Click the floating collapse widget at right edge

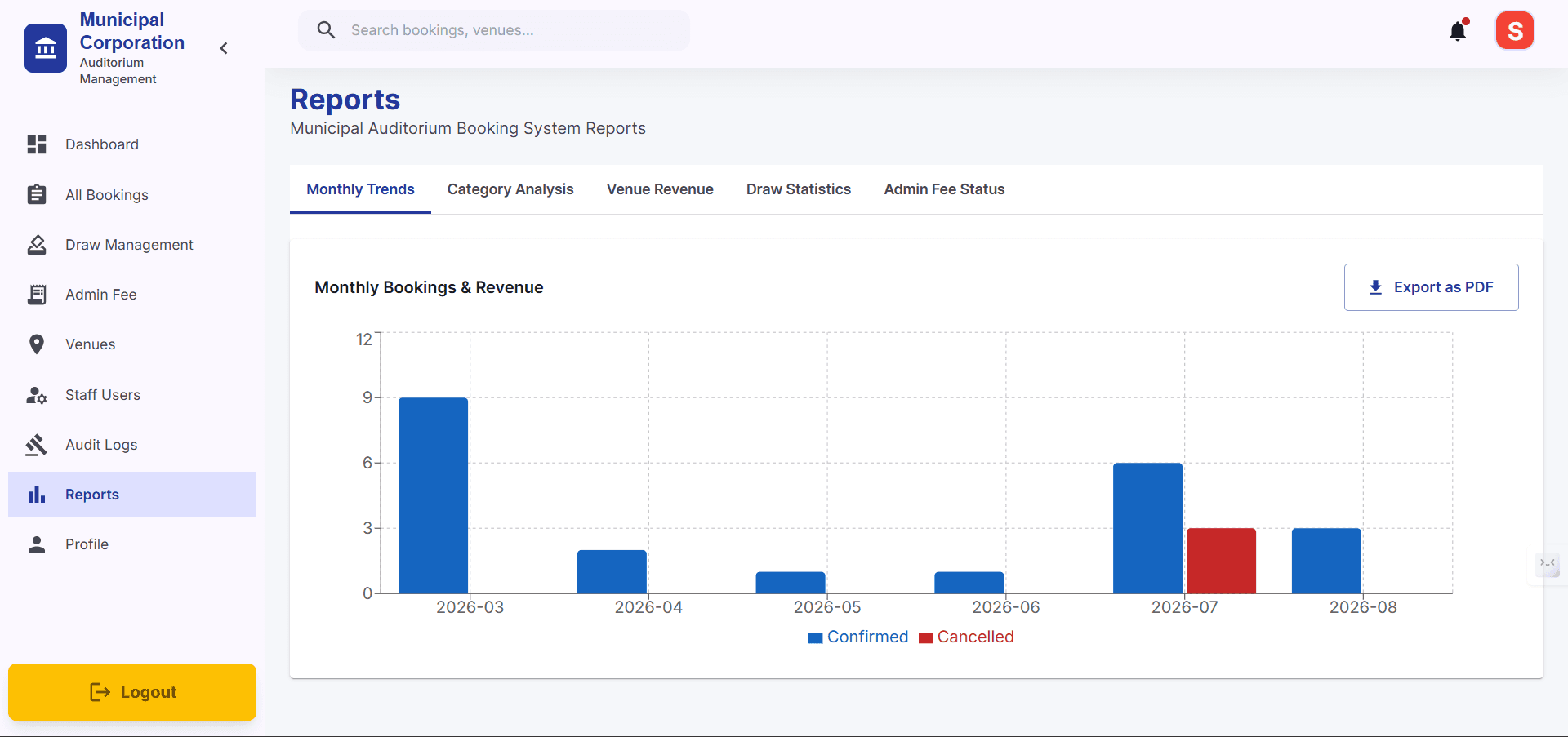[x=1548, y=563]
